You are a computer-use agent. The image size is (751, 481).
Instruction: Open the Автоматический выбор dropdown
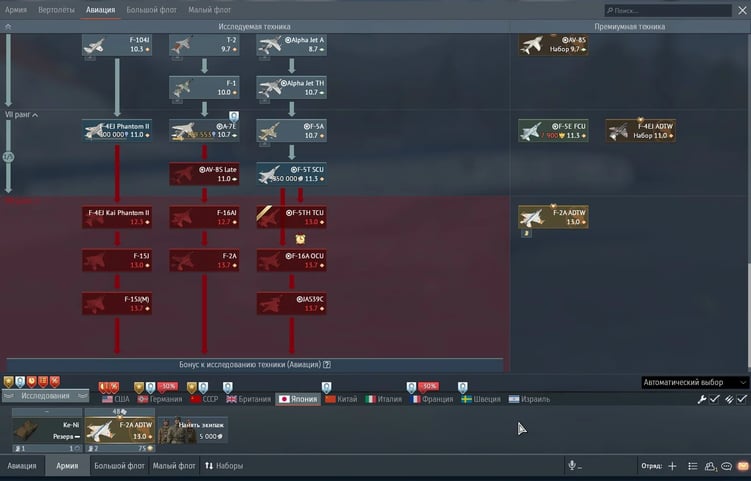(694, 382)
